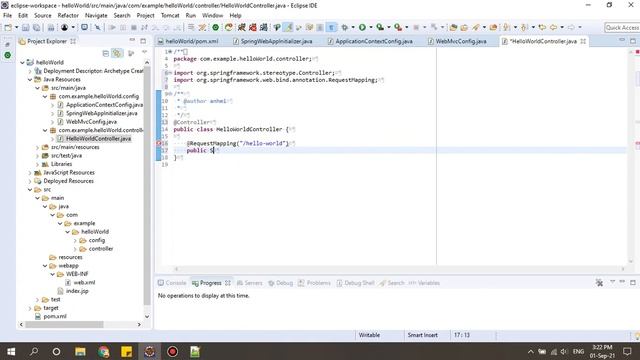640x360 pixels.
Task: Click the green Spring Boot dashboard icon
Action: 216,27
